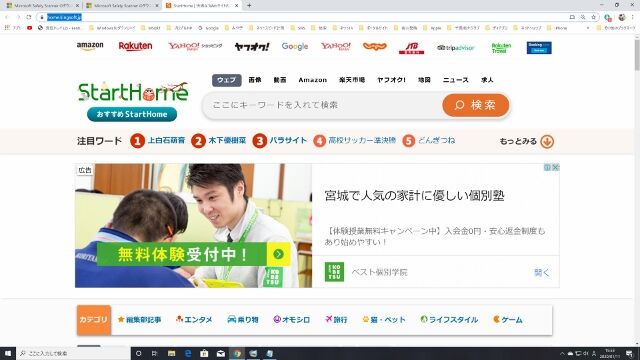
Task: Open the エンタメ category
Action: (x=194, y=320)
